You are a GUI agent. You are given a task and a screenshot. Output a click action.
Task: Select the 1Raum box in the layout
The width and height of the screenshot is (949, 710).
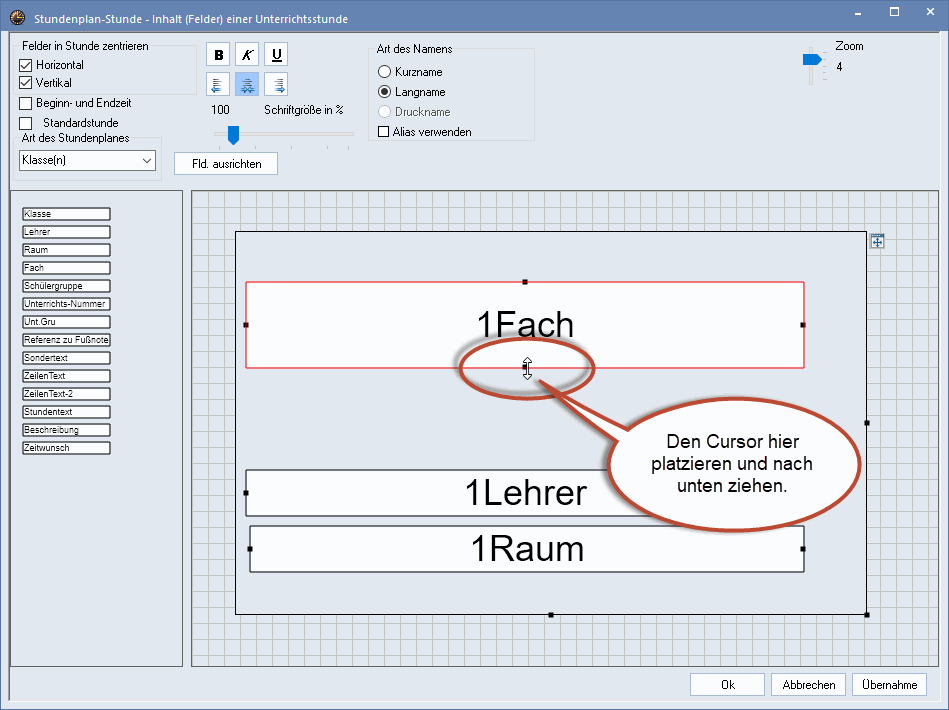(x=527, y=549)
